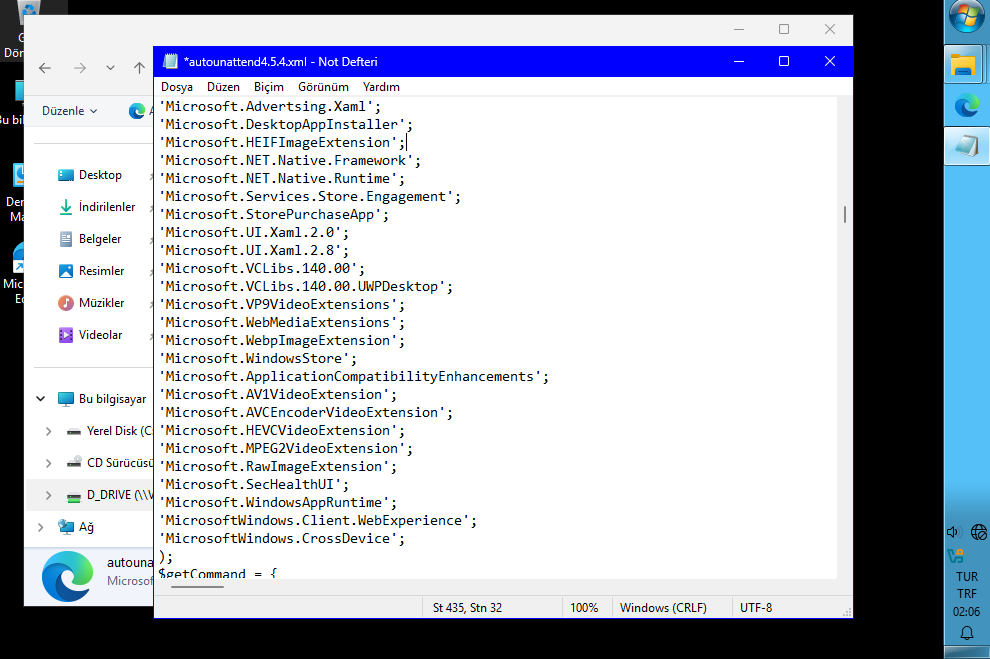Click the Notepad horizontal scrollbar thumb

197,587
